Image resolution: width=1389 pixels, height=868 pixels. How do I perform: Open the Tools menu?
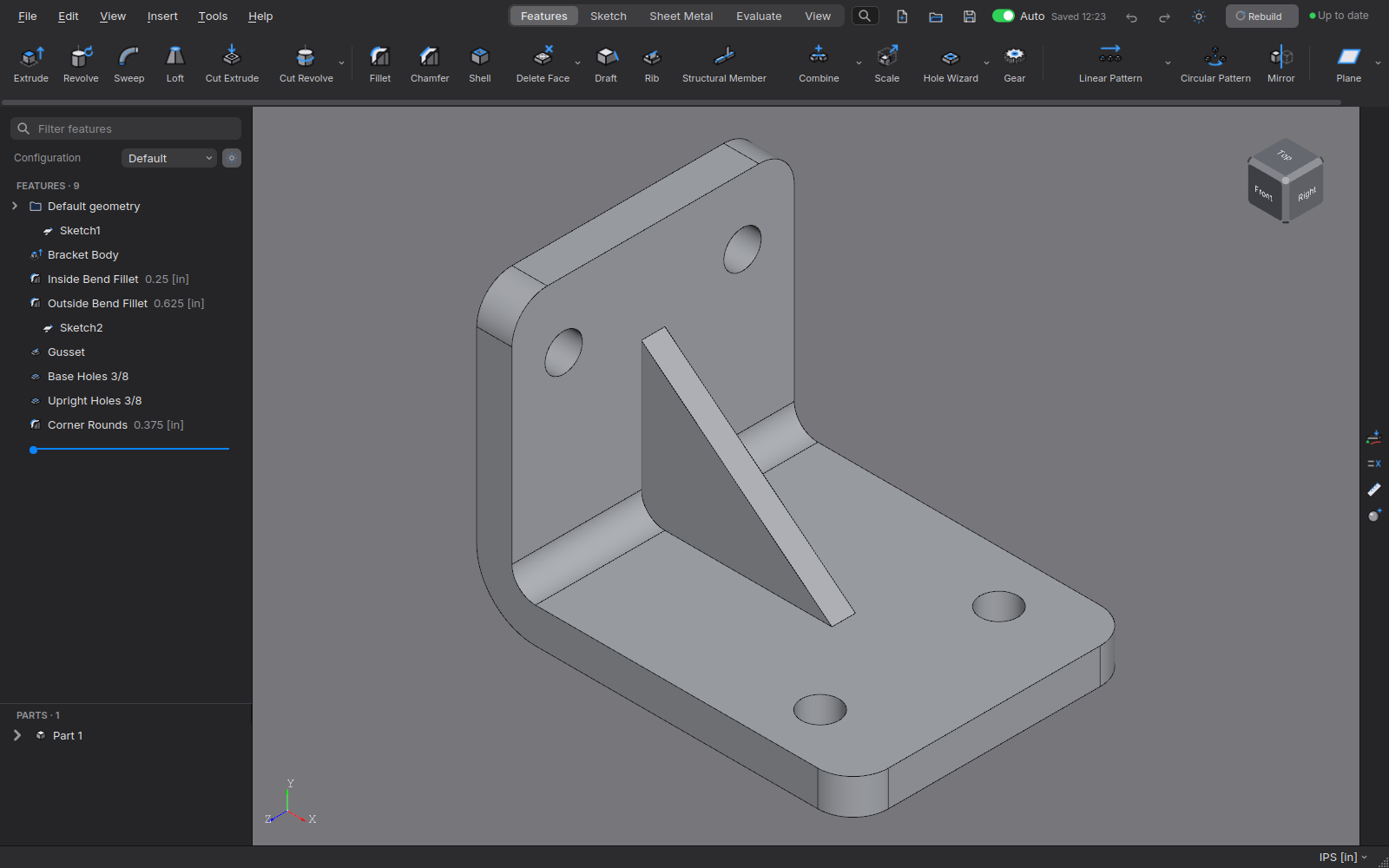coord(213,16)
